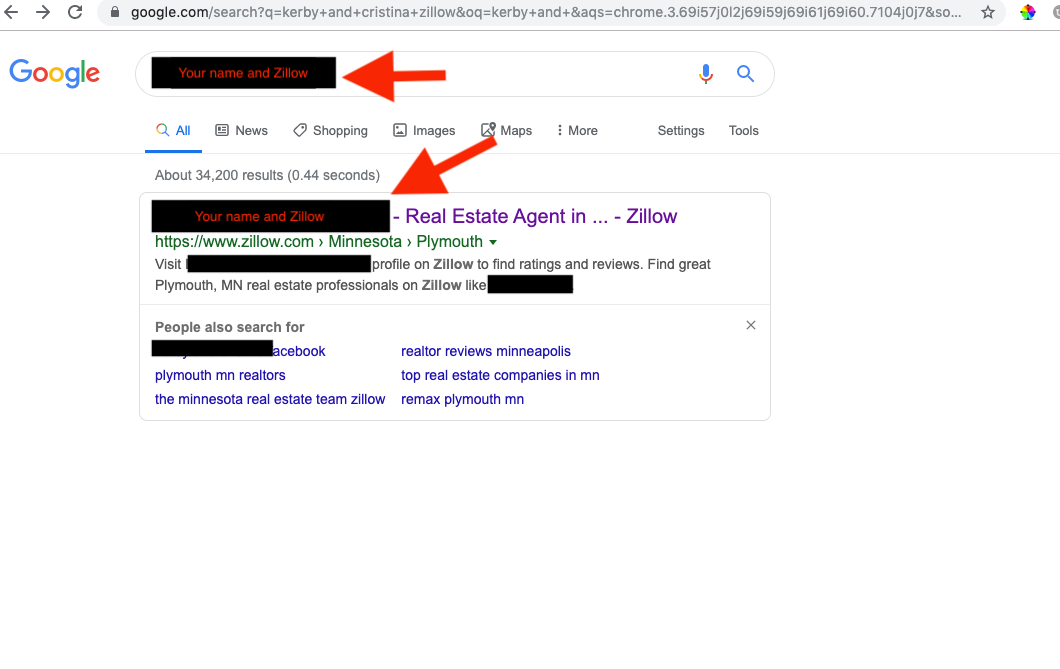Switch to the News tab
This screenshot has width=1060, height=669.
coord(241,130)
